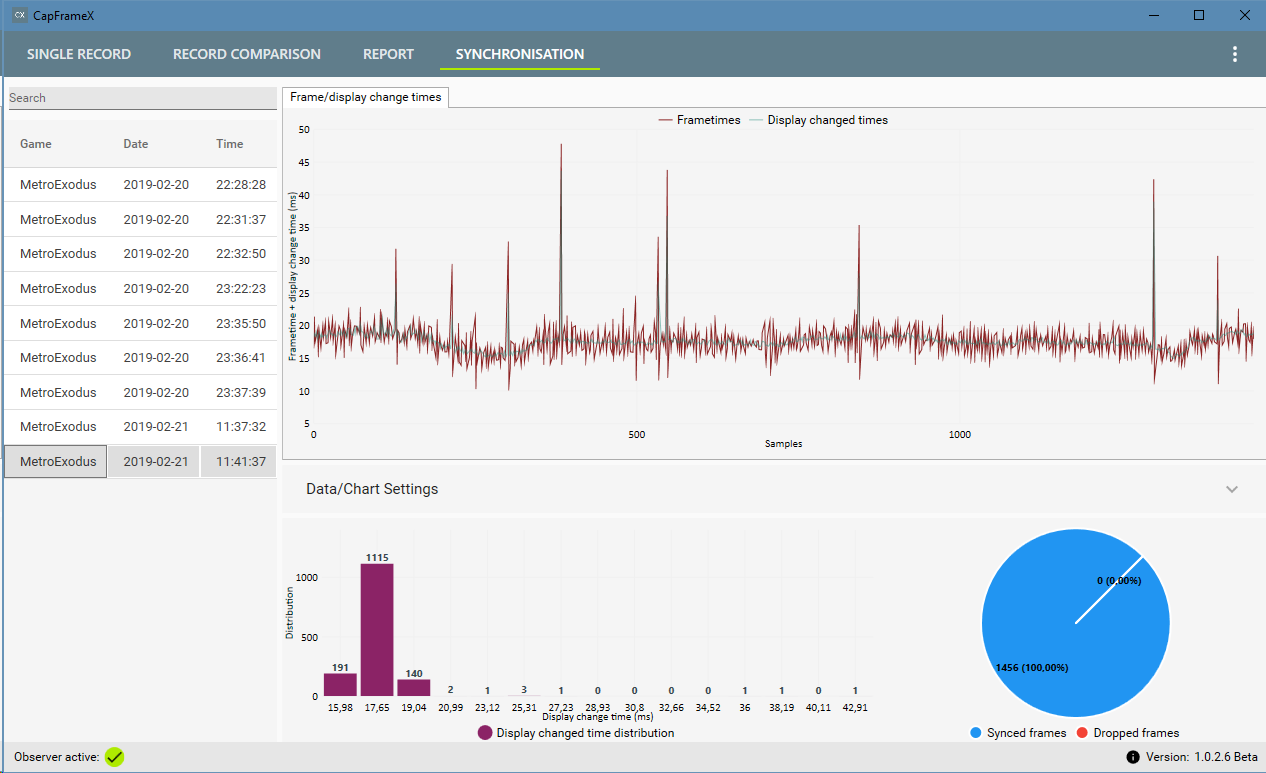Click the histogram bar labeled 140

pos(413,688)
